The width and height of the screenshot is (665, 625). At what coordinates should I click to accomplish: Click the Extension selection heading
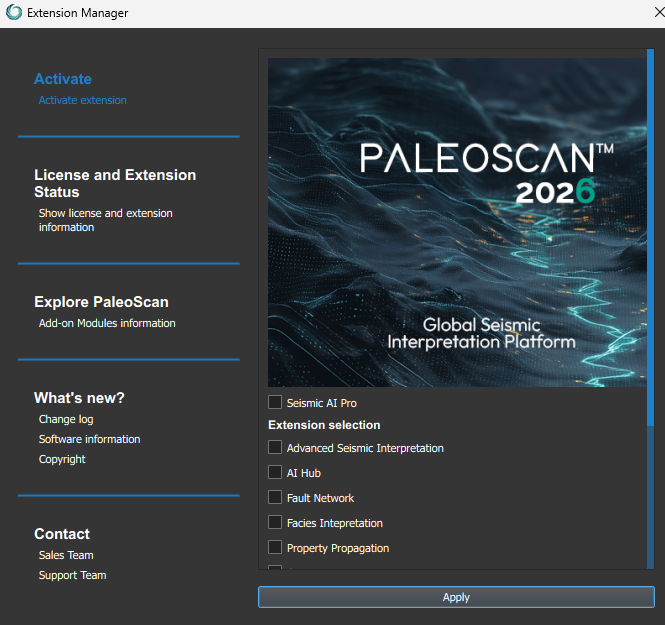tap(324, 425)
